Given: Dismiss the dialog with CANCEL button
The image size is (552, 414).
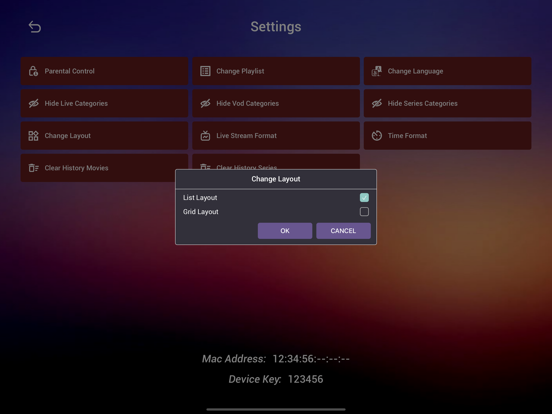Looking at the screenshot, I should [x=343, y=231].
